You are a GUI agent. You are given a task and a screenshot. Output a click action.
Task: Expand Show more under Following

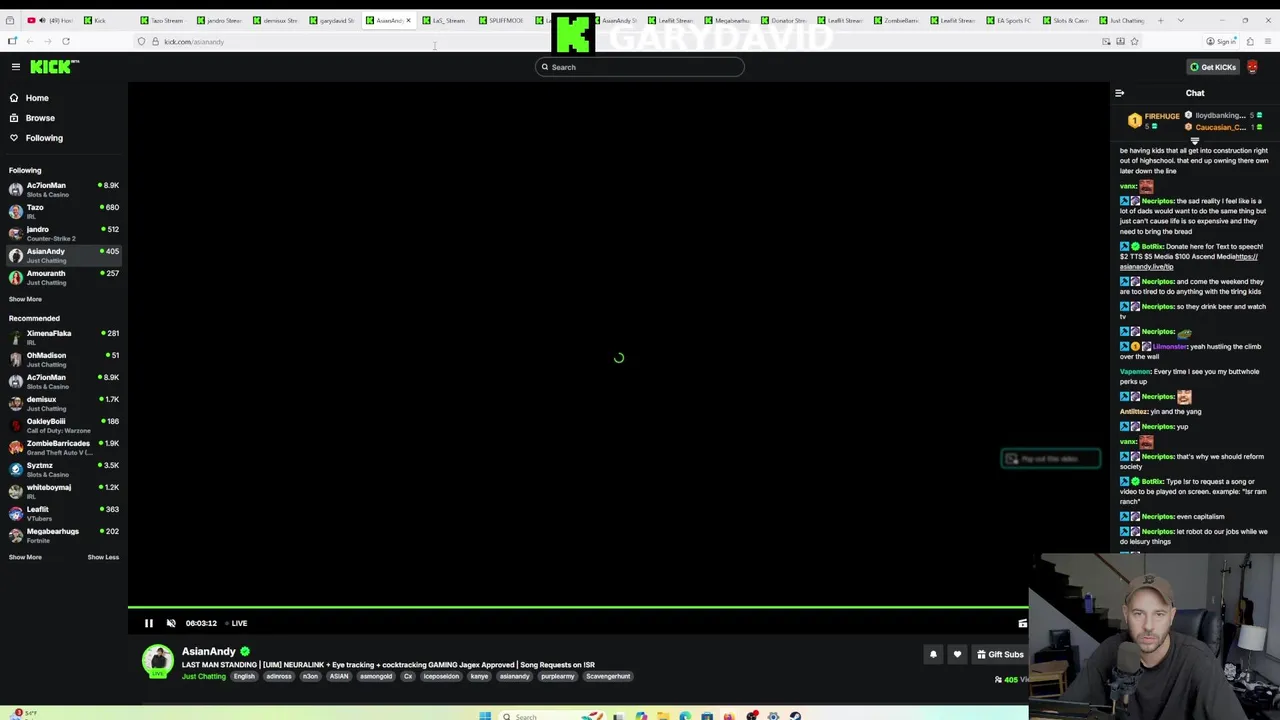click(25, 299)
